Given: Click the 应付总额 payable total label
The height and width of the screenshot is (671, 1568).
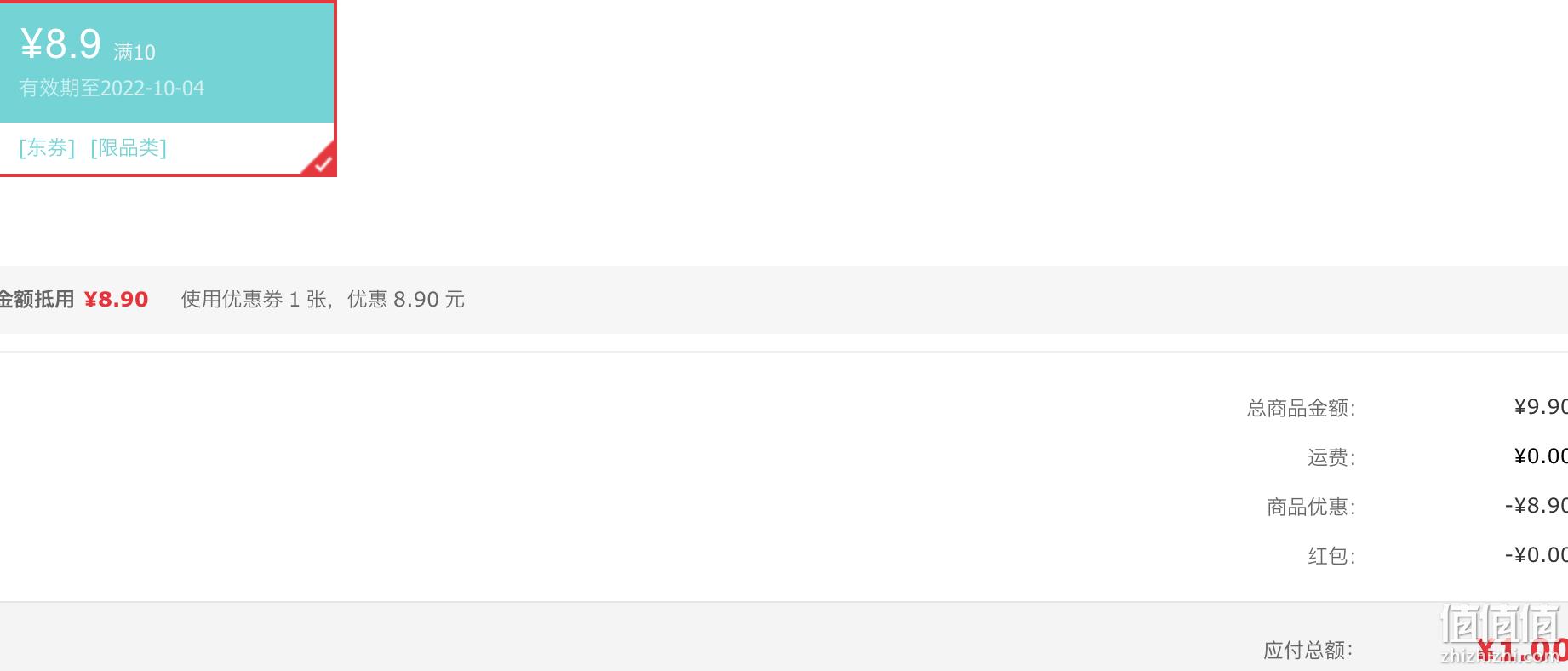Looking at the screenshot, I should point(1308,651).
